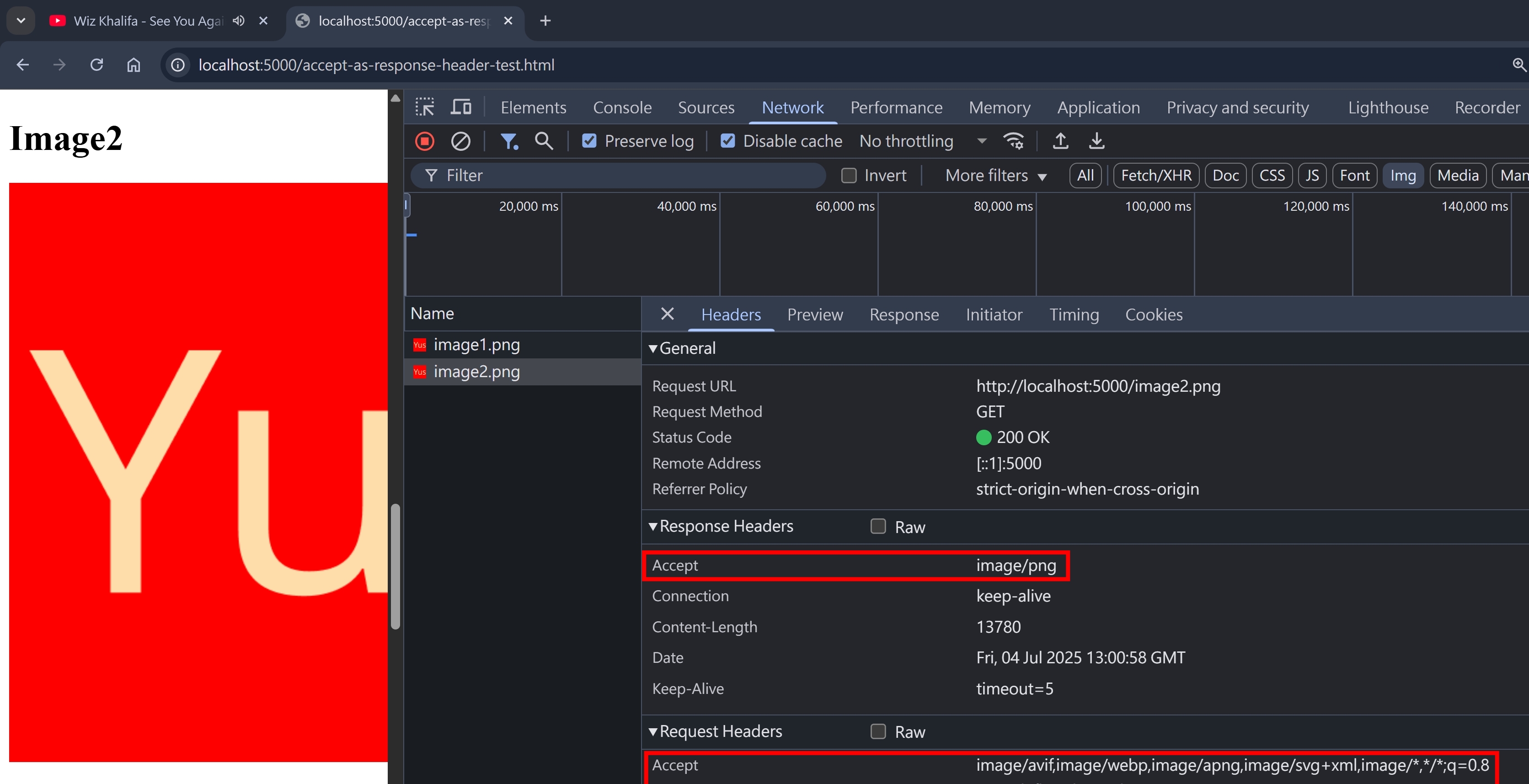1529x784 pixels.
Task: Toggle the network filter funnel icon
Action: (x=509, y=141)
